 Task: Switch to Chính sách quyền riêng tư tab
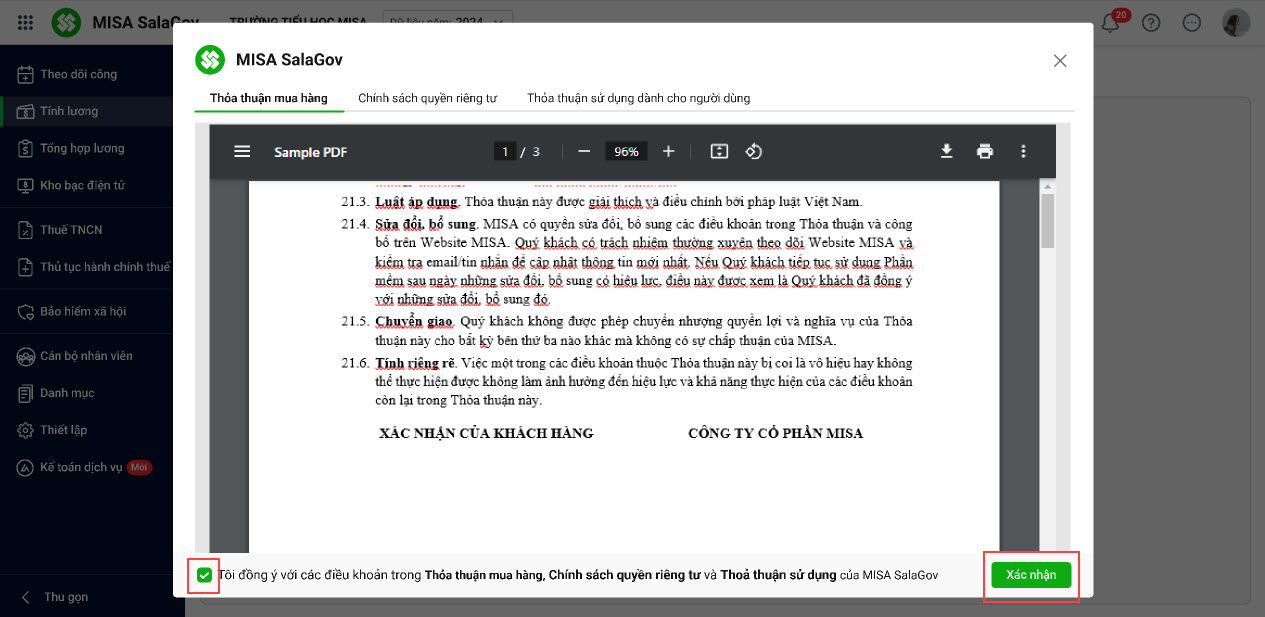[x=427, y=98]
